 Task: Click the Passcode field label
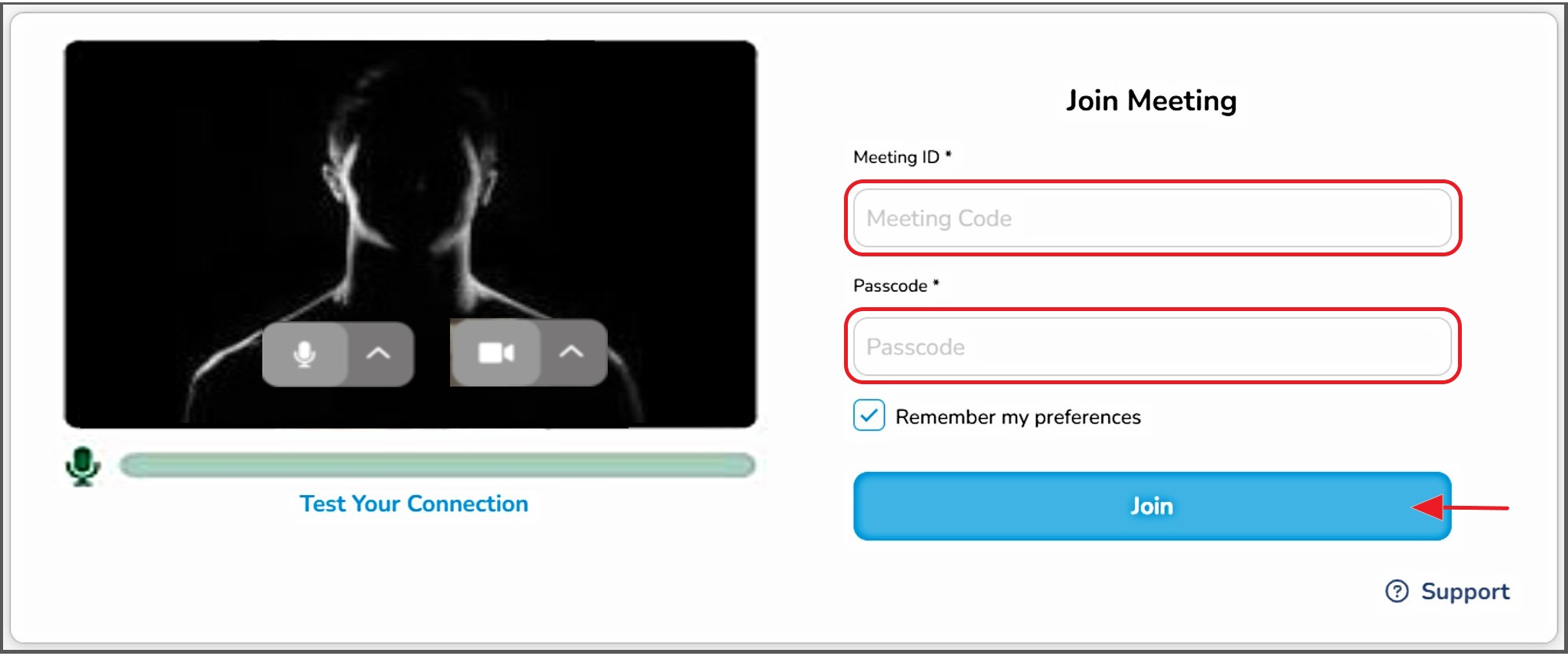890,286
